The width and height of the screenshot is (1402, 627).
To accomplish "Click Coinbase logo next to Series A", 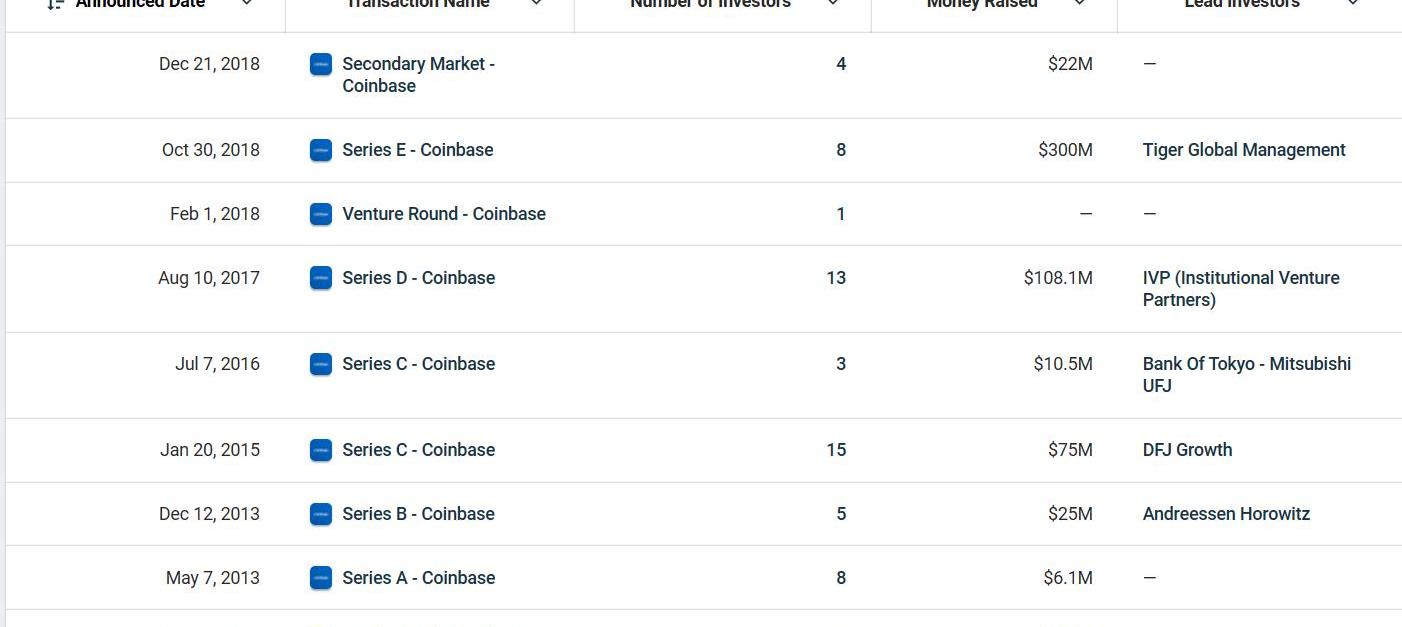I will click(321, 579).
